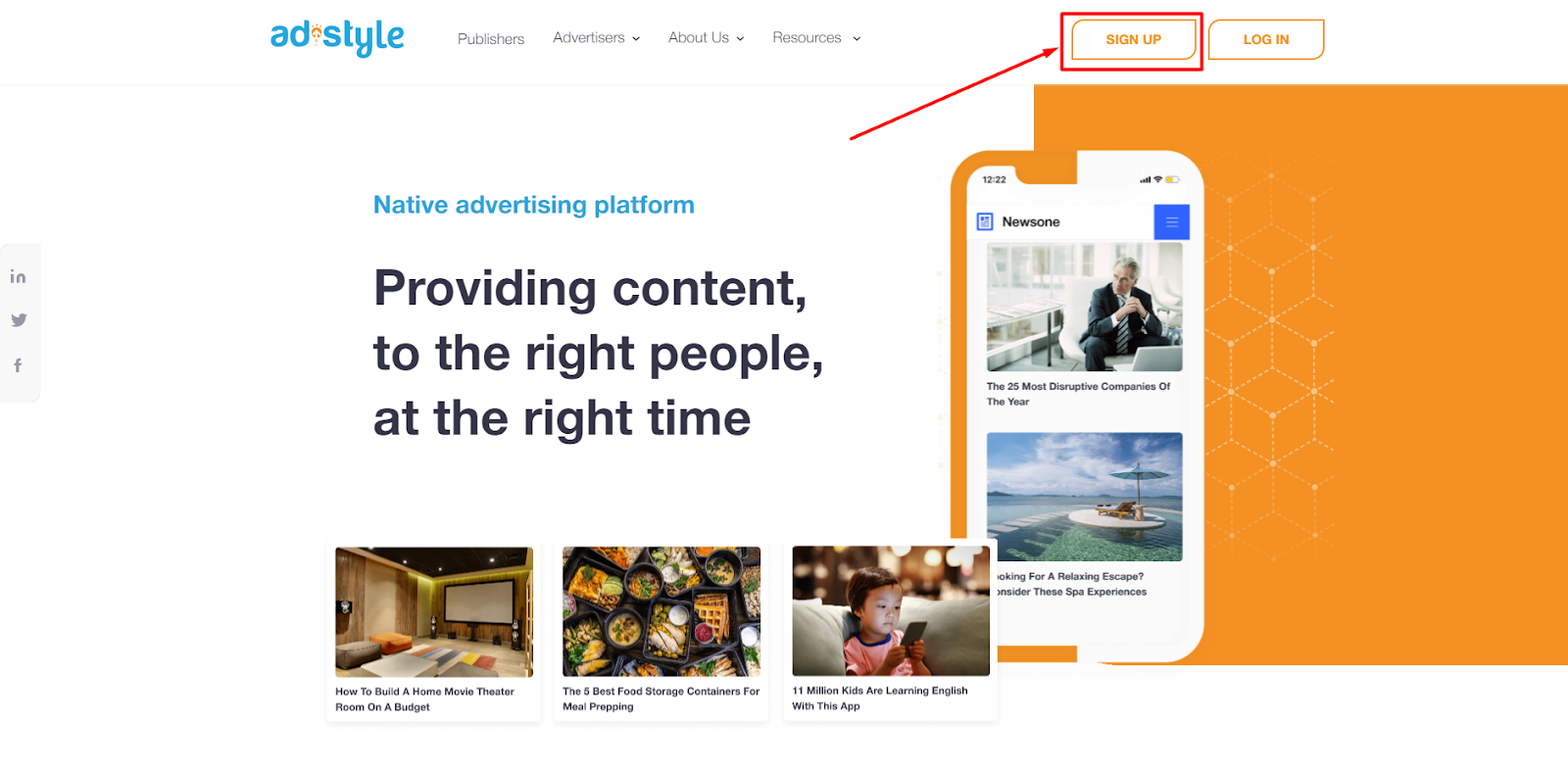This screenshot has height=762, width=1568.
Task: Click '25 Most Disruptive Companies' headline
Action: tap(1078, 394)
